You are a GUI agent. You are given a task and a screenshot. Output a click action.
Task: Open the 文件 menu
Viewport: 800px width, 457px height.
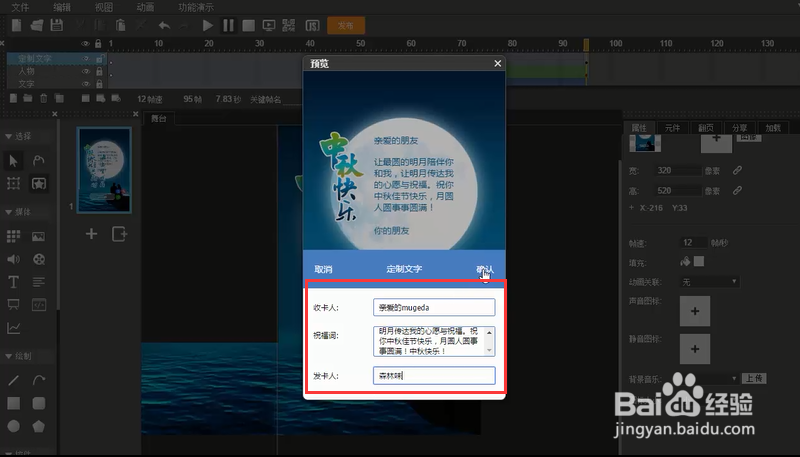[20, 7]
